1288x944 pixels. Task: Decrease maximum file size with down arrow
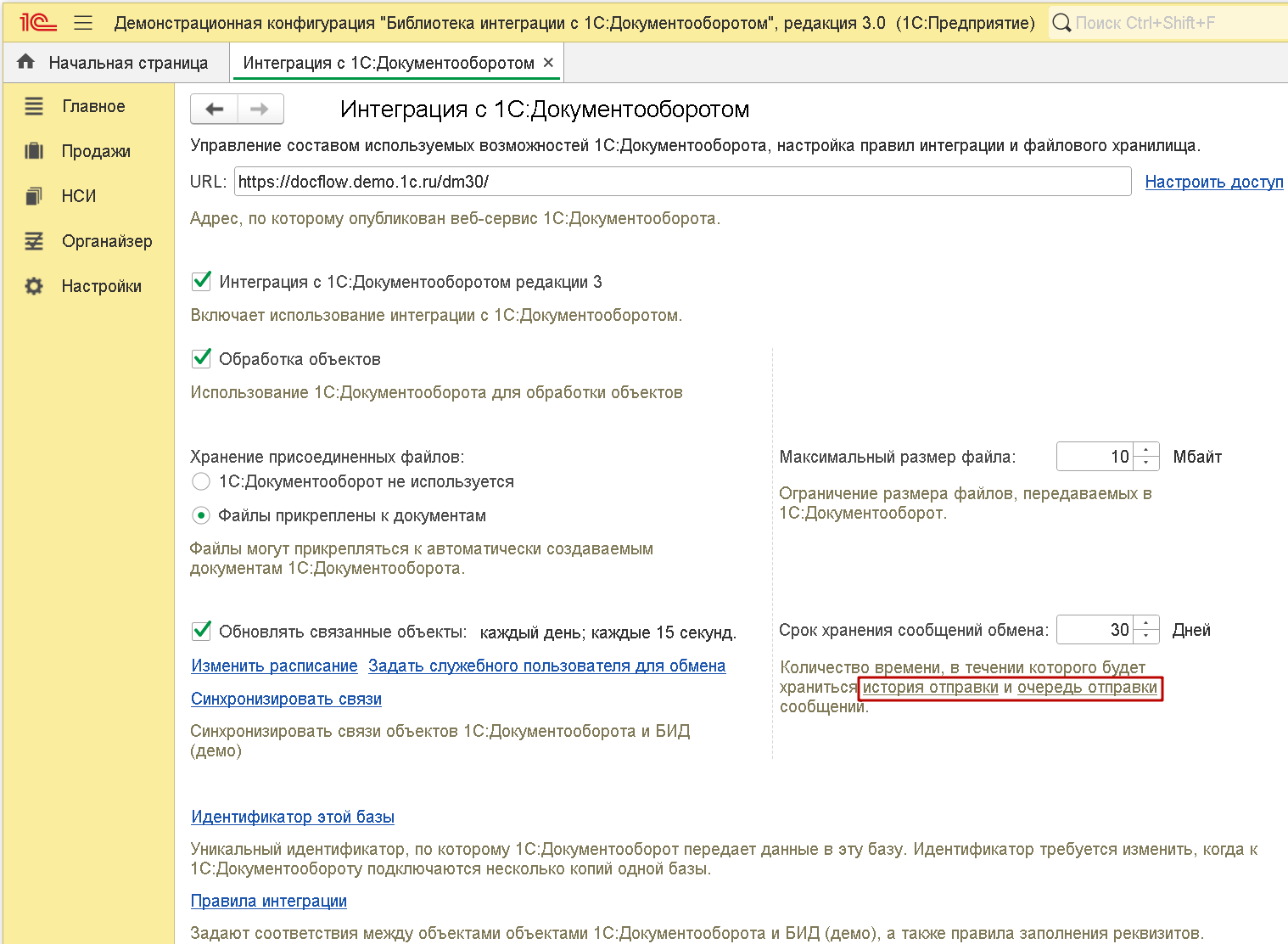(x=1146, y=464)
